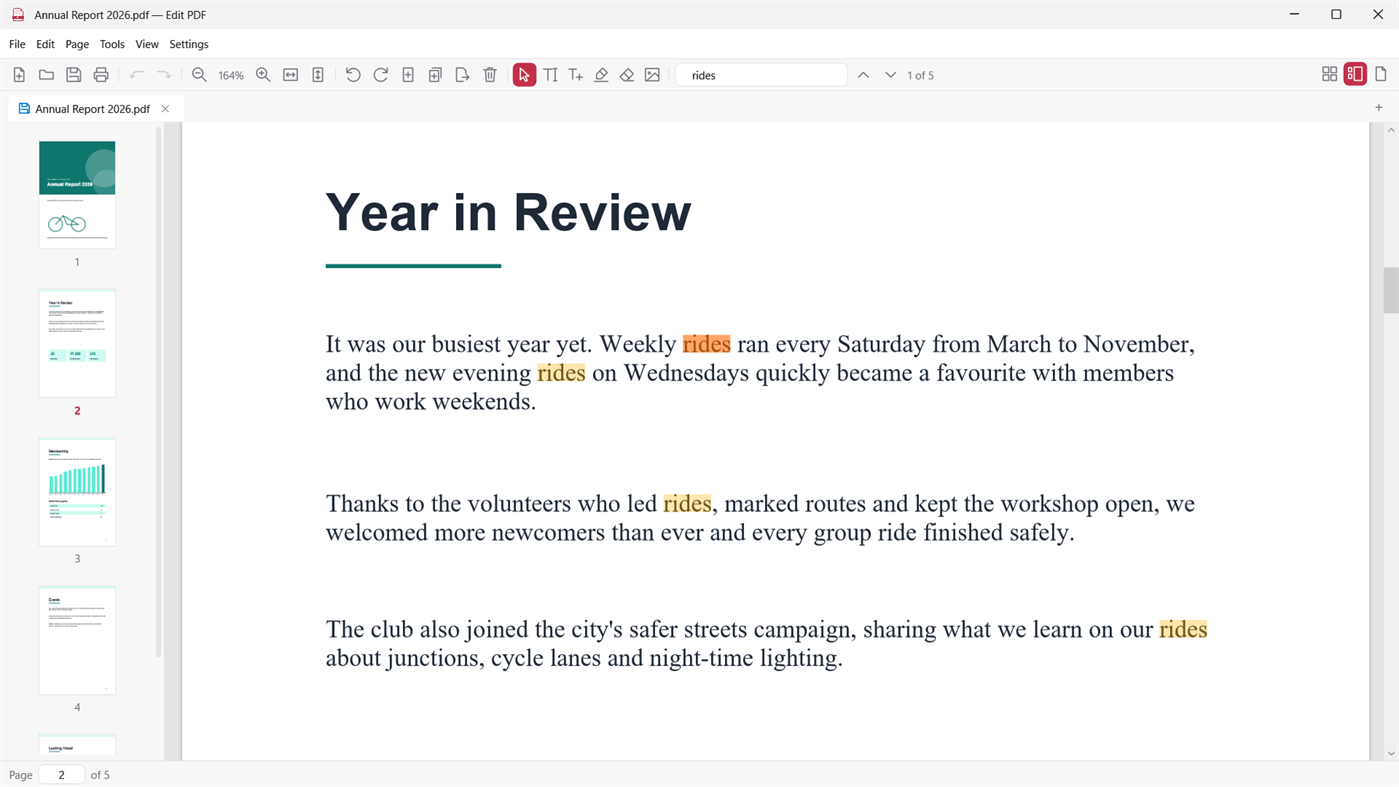Open page 4 thumbnail

[77, 640]
